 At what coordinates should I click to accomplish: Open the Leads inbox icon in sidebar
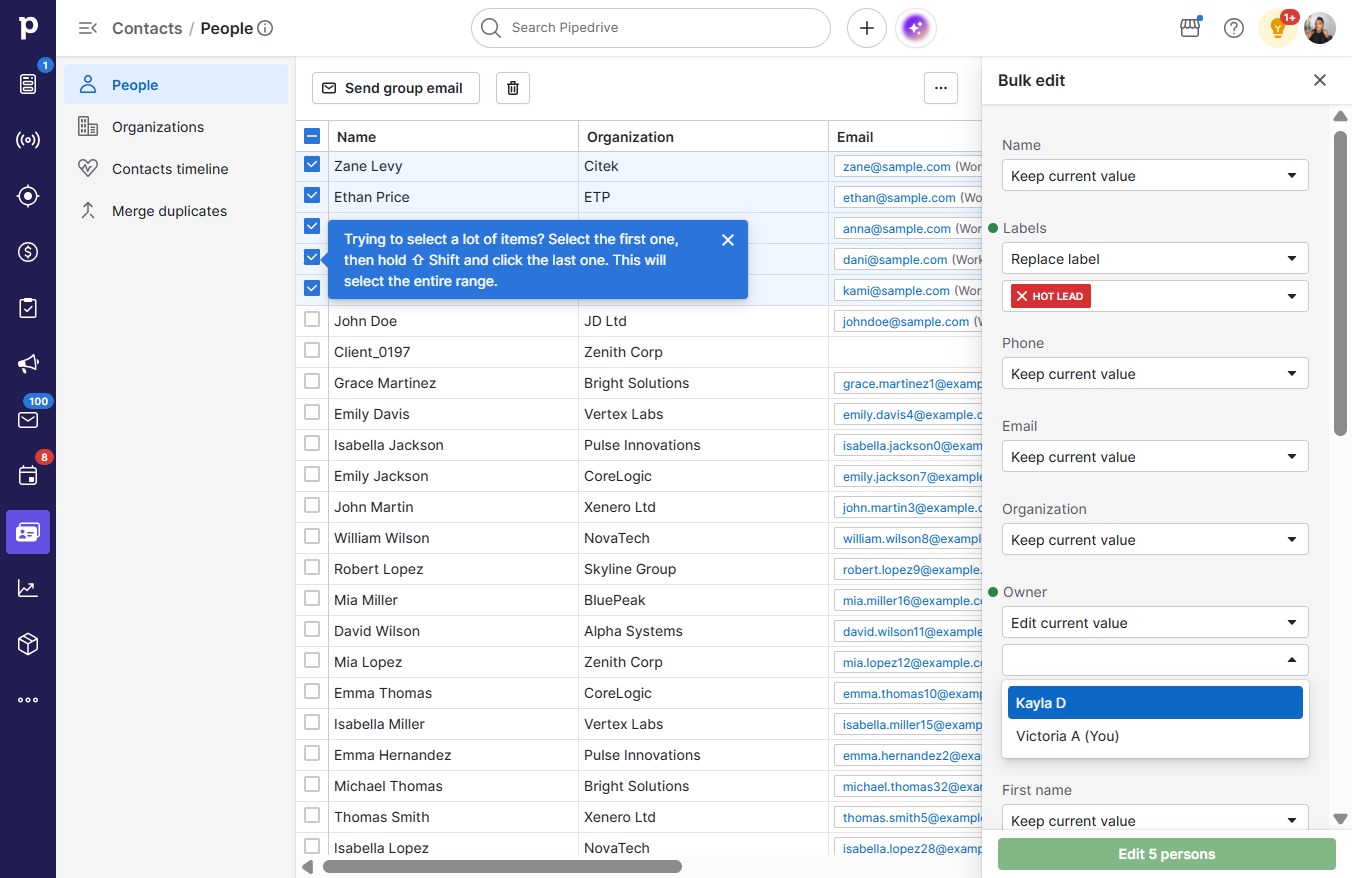pyautogui.click(x=28, y=84)
